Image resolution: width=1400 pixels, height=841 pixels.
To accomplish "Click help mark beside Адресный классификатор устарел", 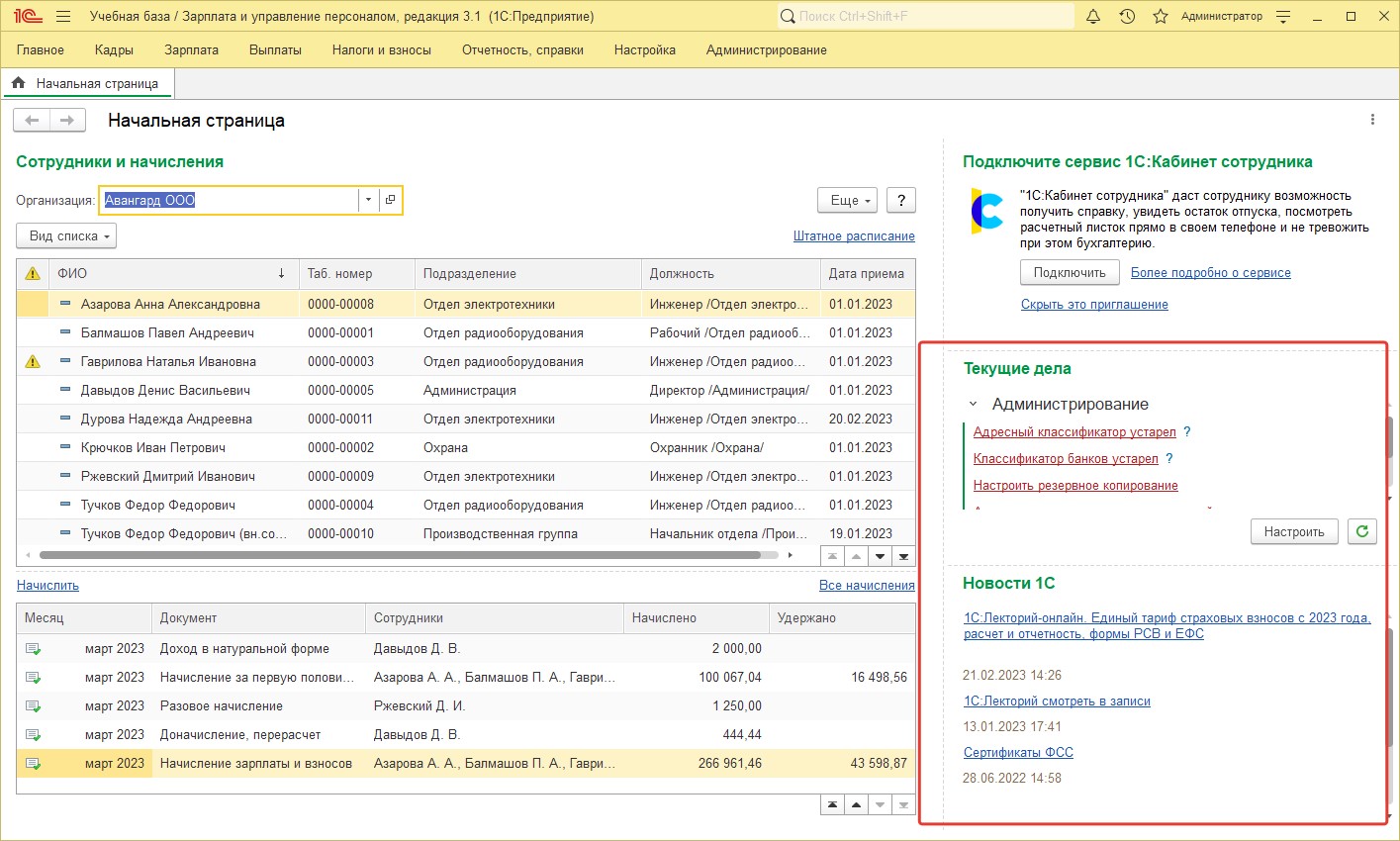I will coord(1187,431).
